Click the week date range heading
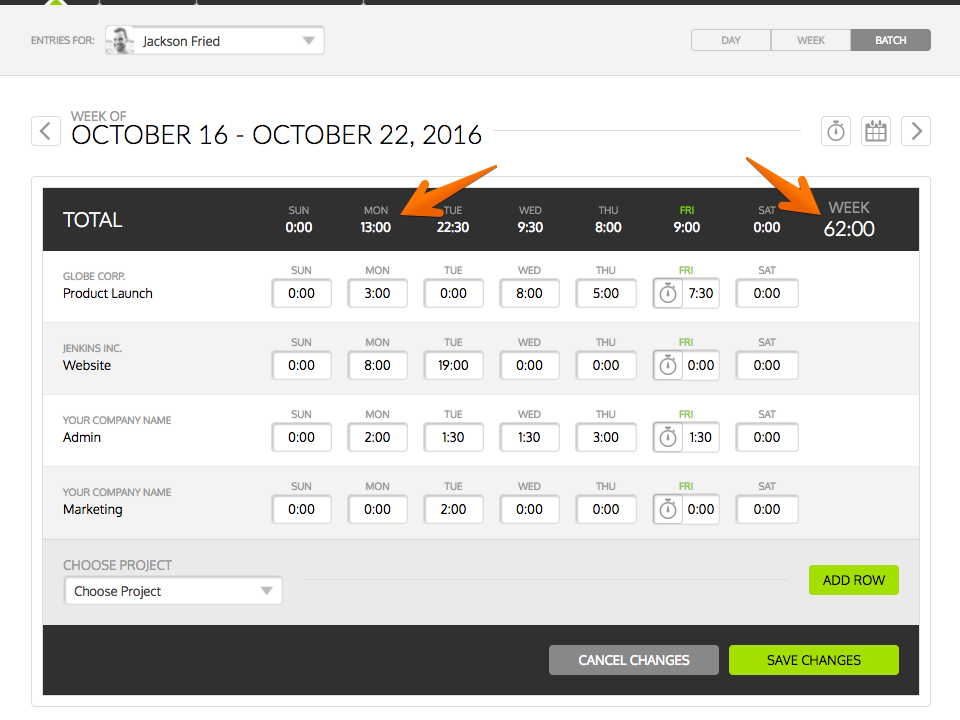This screenshot has width=960, height=720. tap(277, 135)
